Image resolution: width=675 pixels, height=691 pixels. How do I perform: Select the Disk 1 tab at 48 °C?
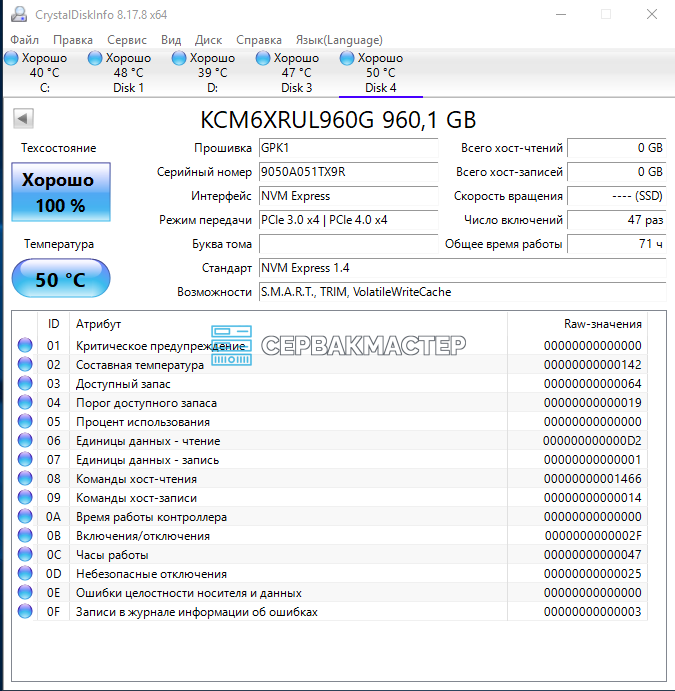[x=128, y=73]
